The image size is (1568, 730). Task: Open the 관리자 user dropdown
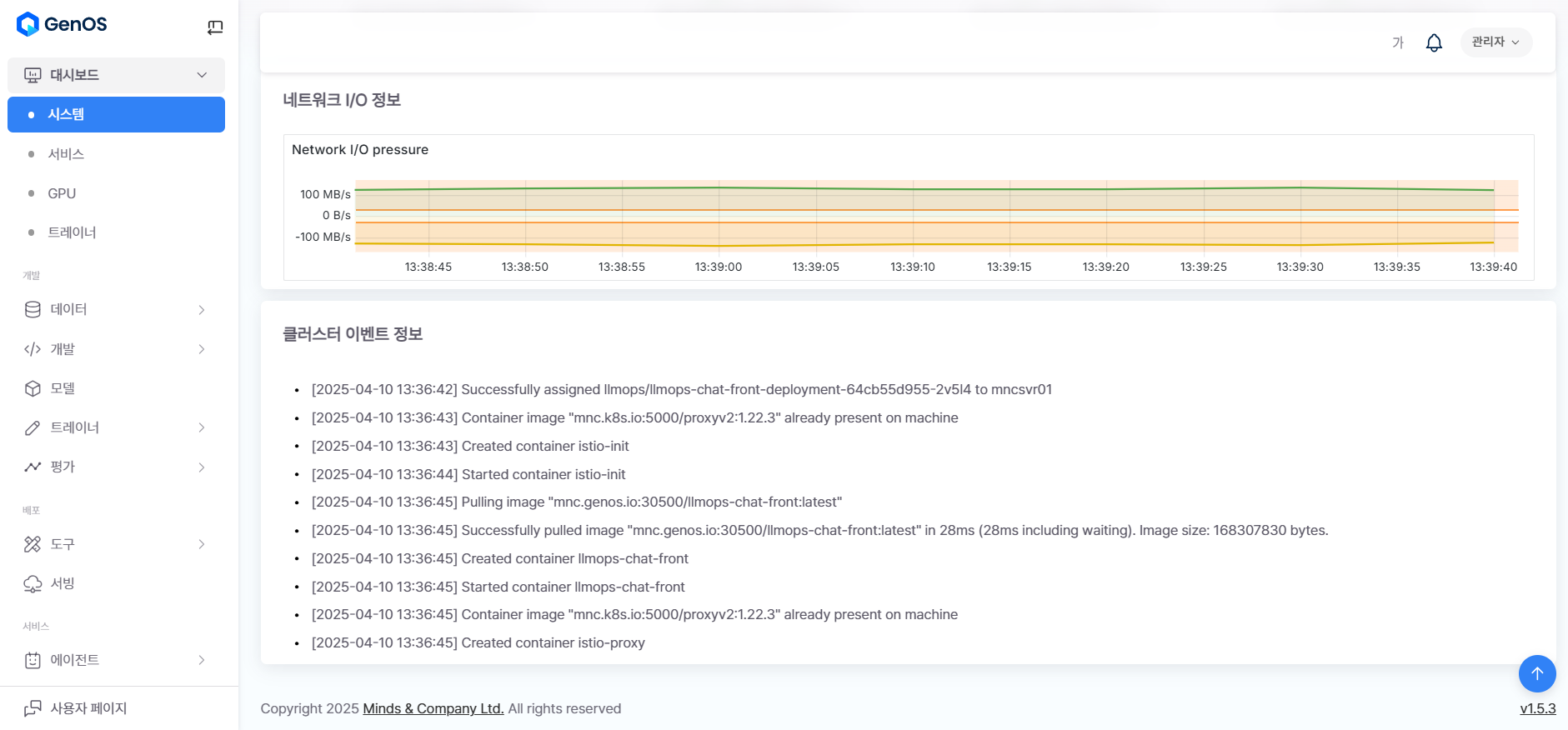[1495, 42]
